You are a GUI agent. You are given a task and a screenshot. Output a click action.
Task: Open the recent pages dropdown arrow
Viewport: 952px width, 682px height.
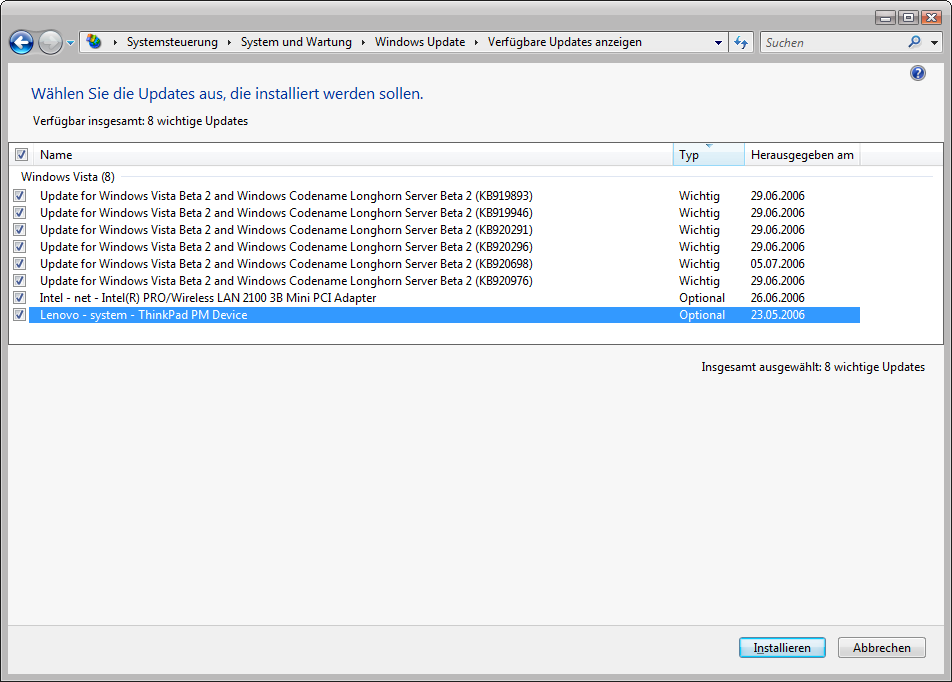point(71,43)
